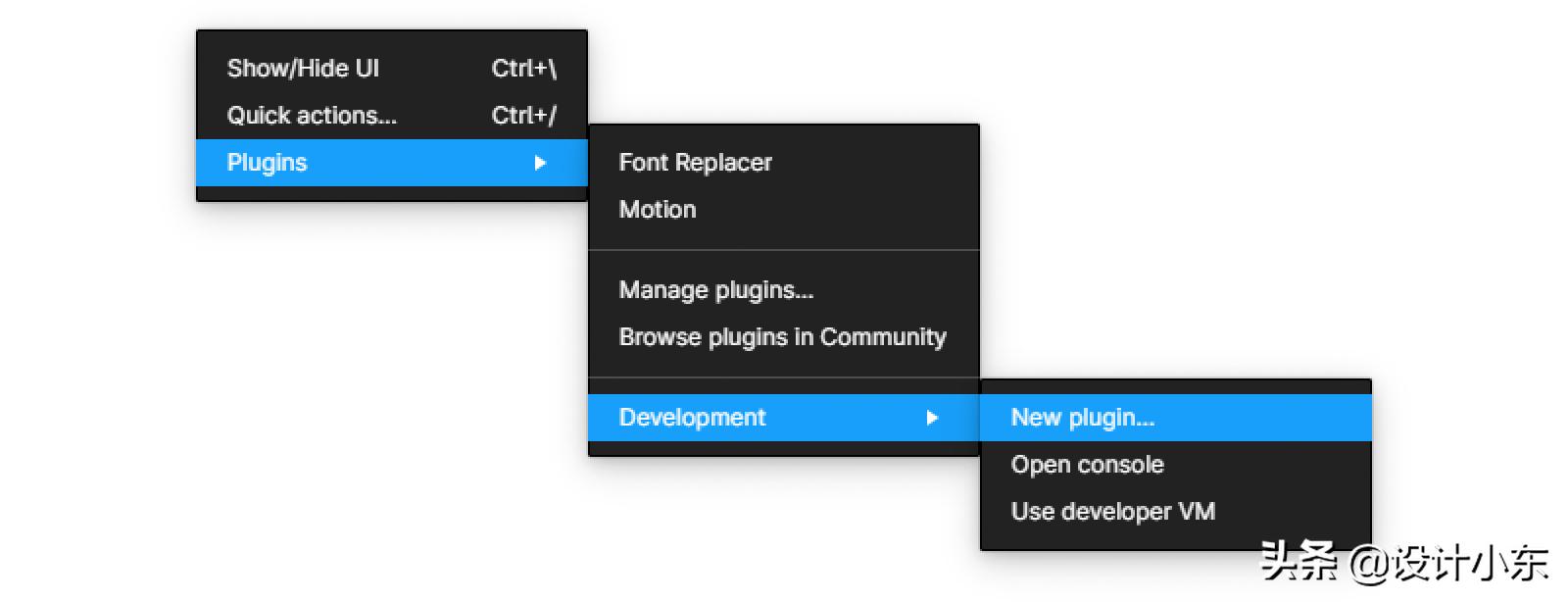Toggle the Use developer VM option
Screen dimensions: 1568x602
(1112, 512)
